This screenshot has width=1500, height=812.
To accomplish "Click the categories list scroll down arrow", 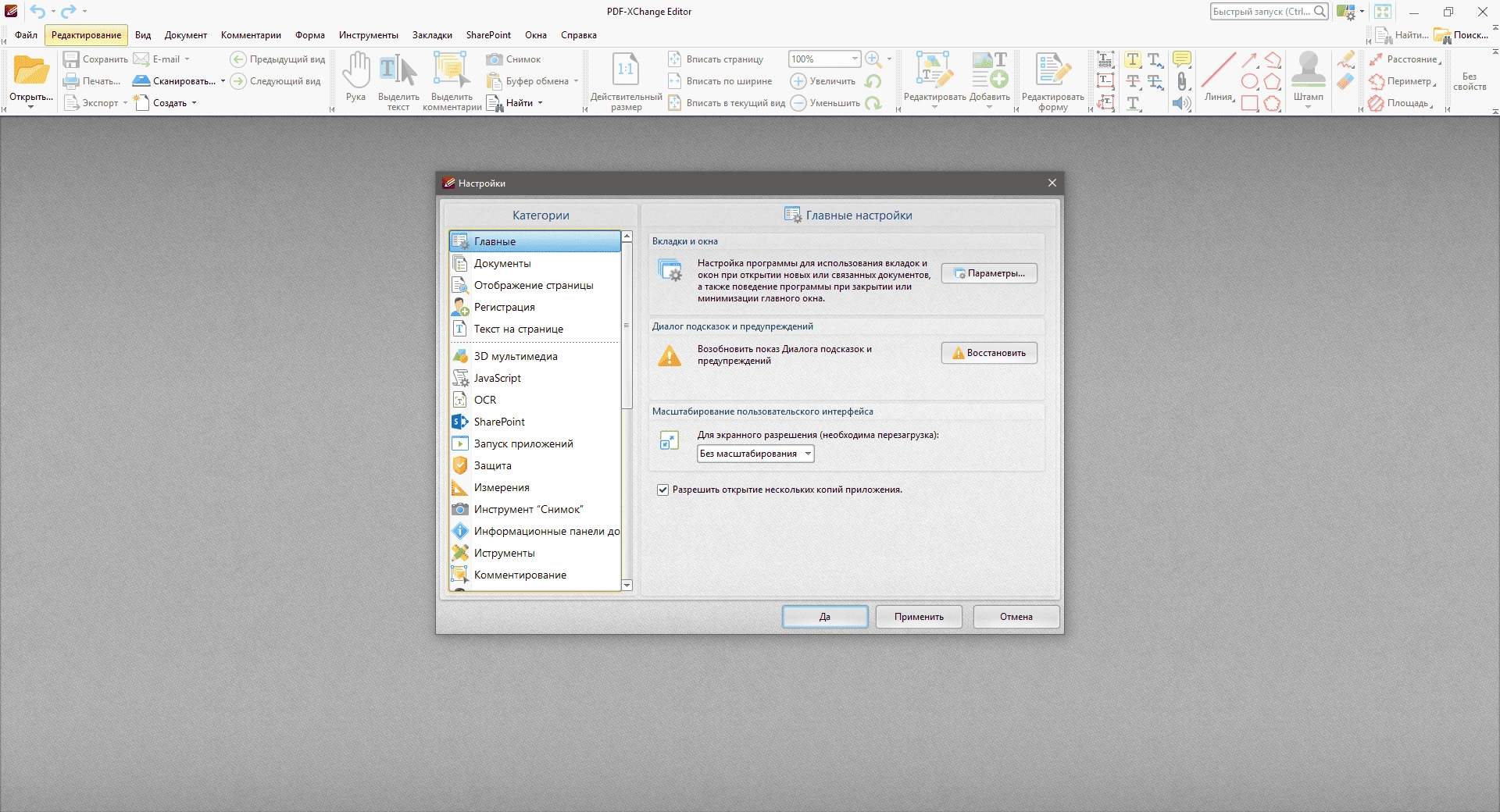I will 627,585.
